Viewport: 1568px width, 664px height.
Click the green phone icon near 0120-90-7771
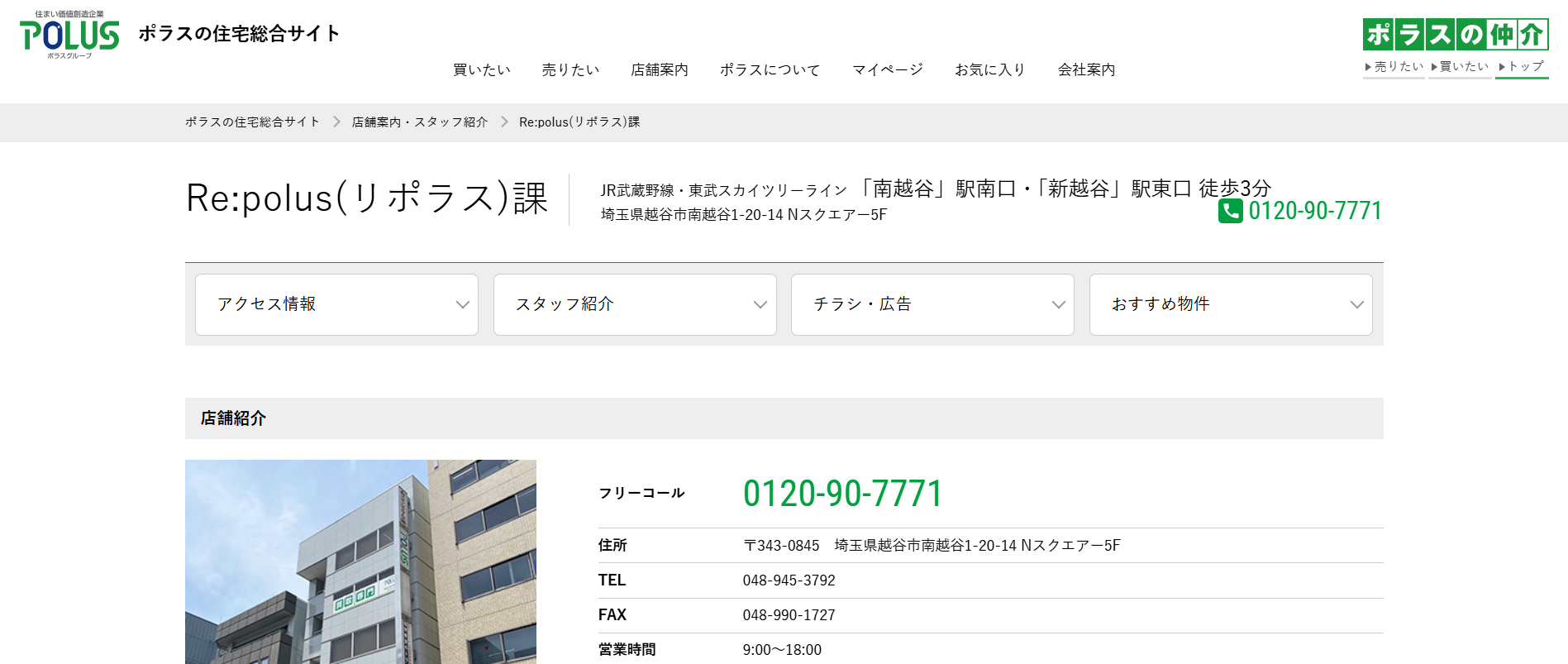click(1230, 211)
